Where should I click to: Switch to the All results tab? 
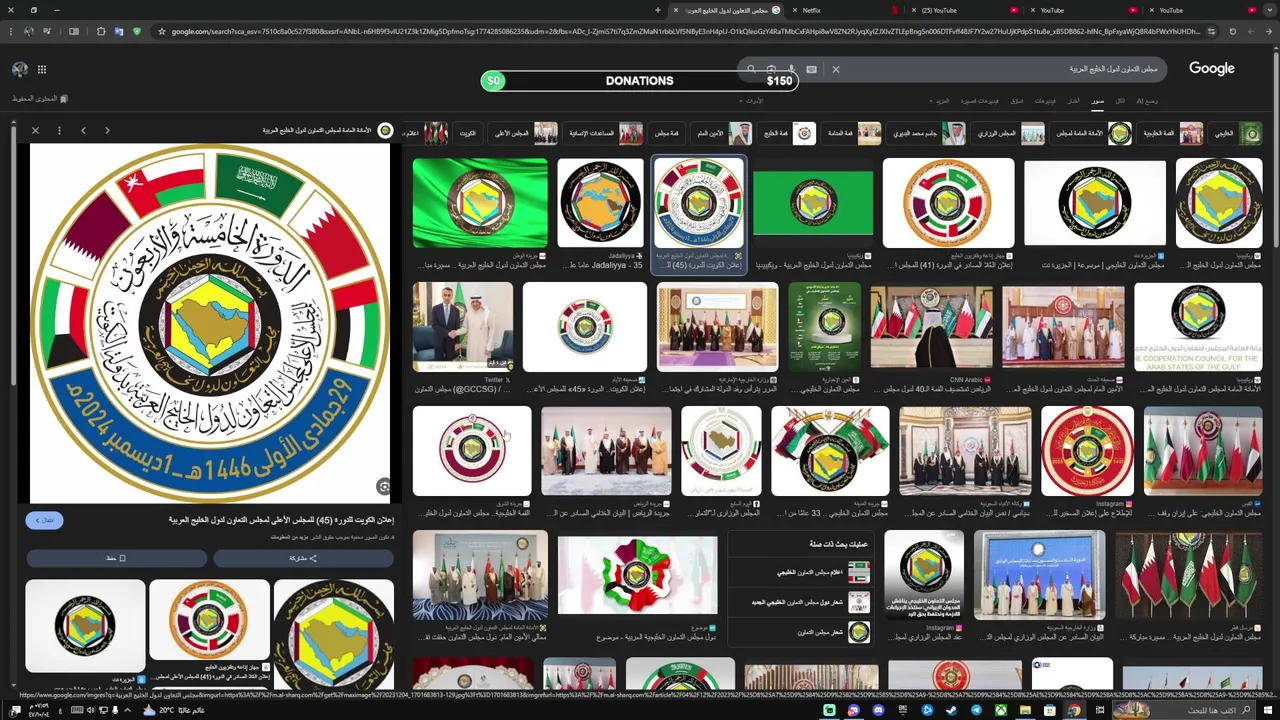coord(1120,101)
